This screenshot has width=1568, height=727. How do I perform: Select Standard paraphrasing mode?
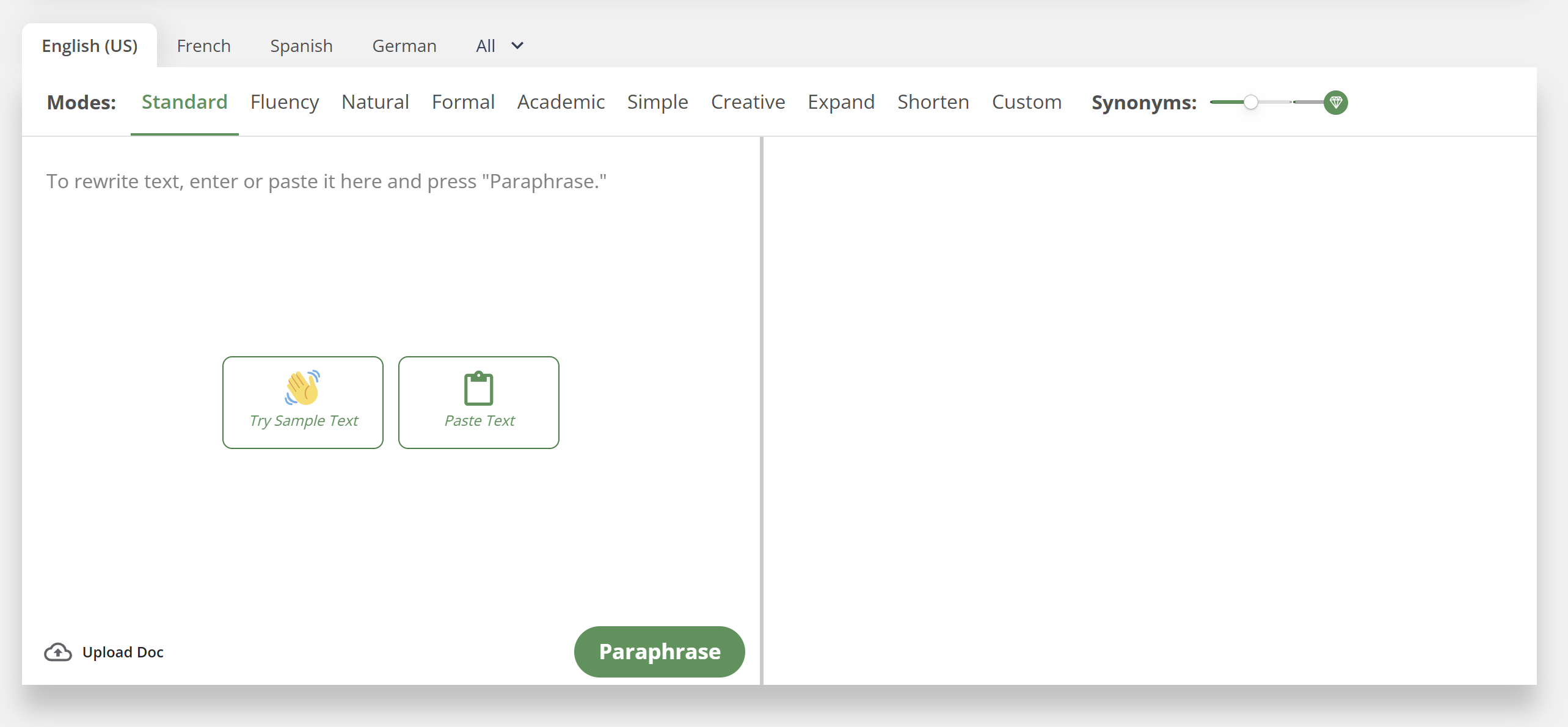(185, 101)
